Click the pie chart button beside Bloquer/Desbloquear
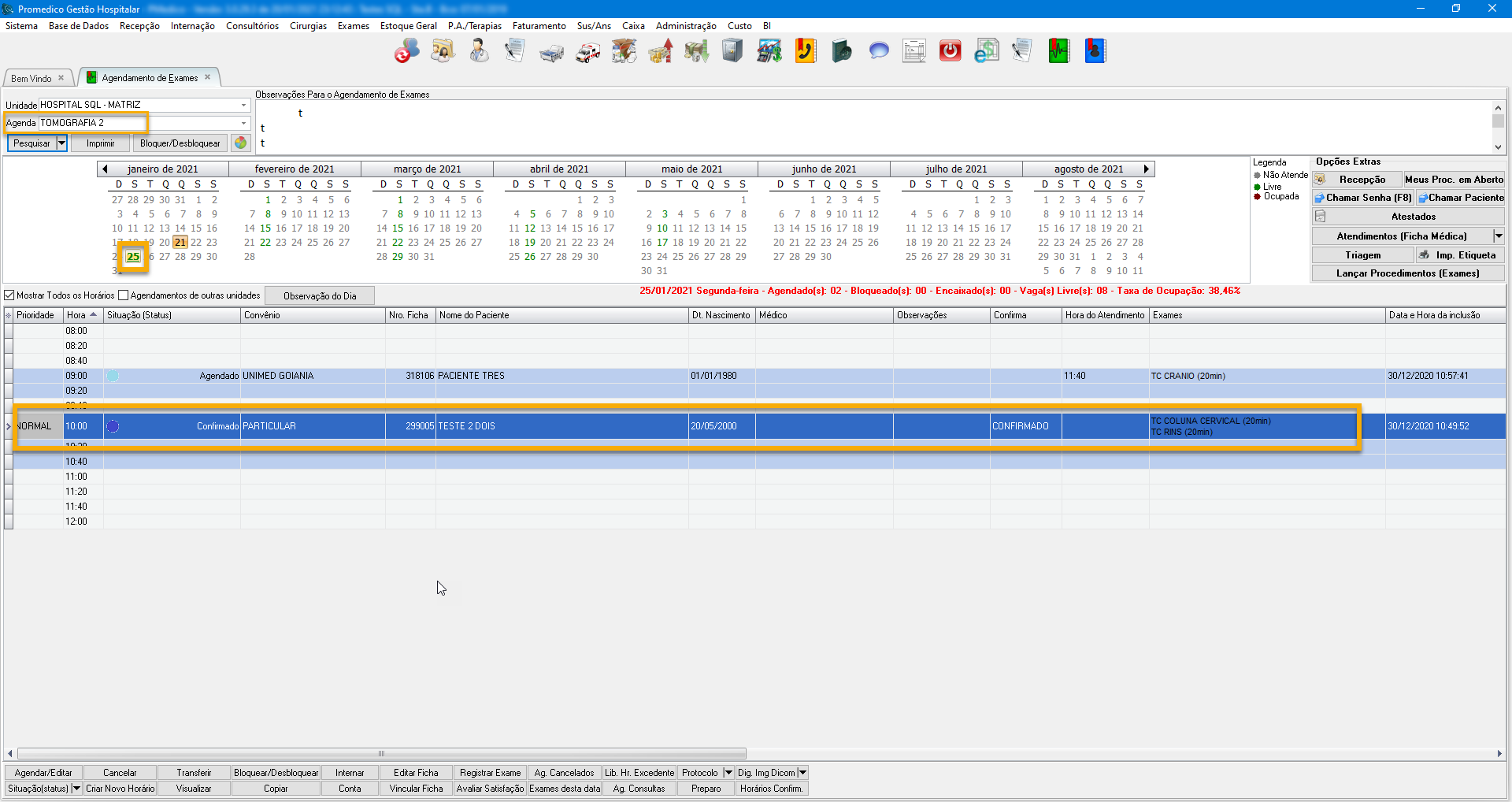The width and height of the screenshot is (1512, 802). [241, 143]
